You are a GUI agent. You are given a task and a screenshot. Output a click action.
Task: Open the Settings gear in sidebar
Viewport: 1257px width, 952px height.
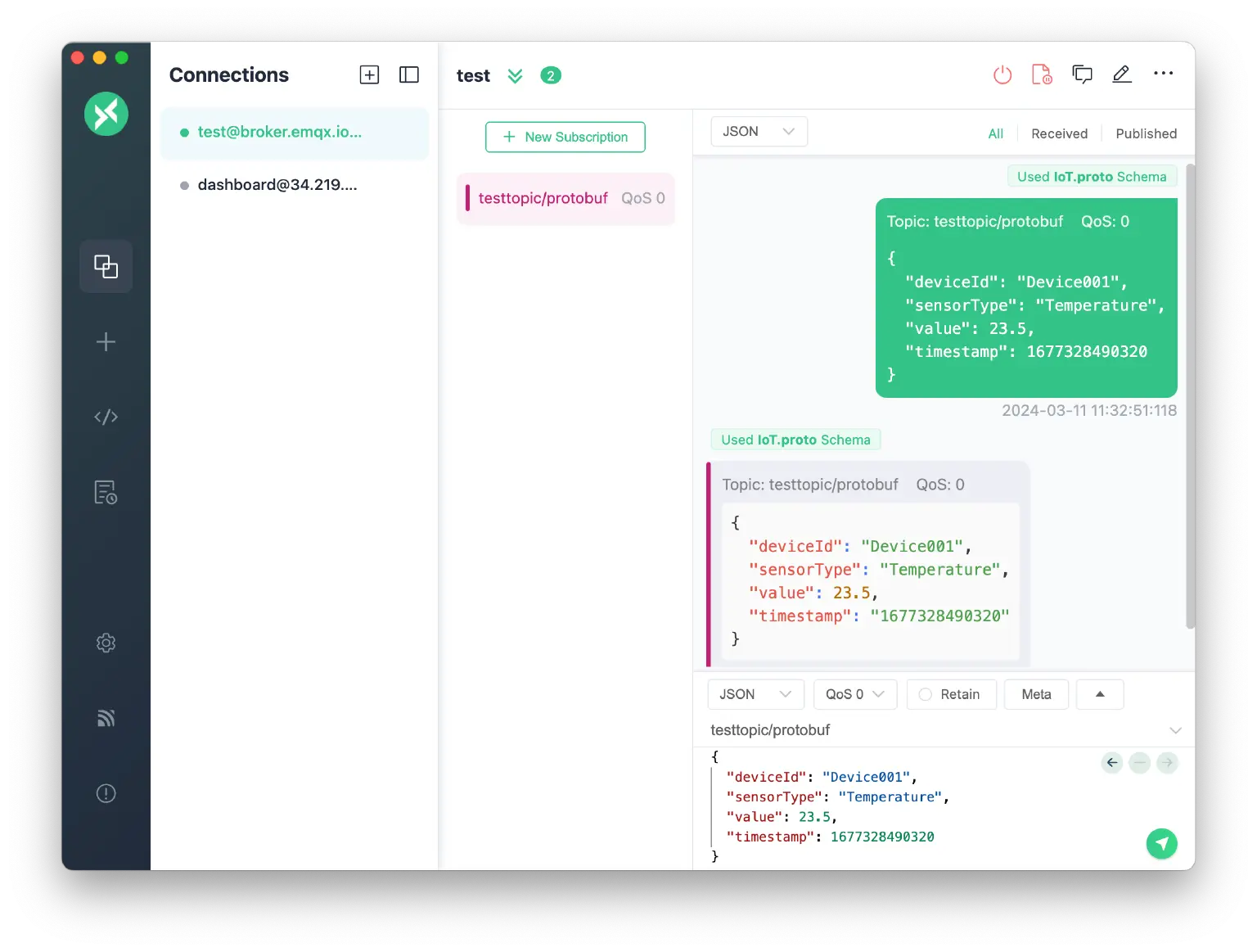(106, 643)
